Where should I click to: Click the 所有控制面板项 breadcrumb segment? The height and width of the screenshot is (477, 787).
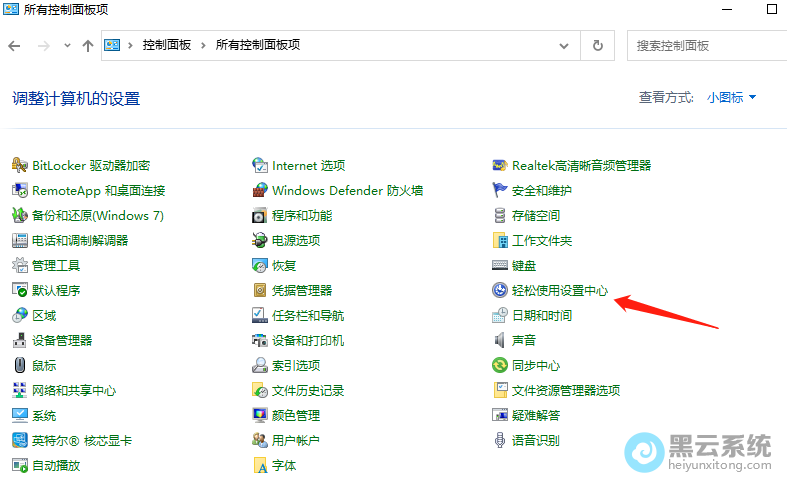coord(258,45)
